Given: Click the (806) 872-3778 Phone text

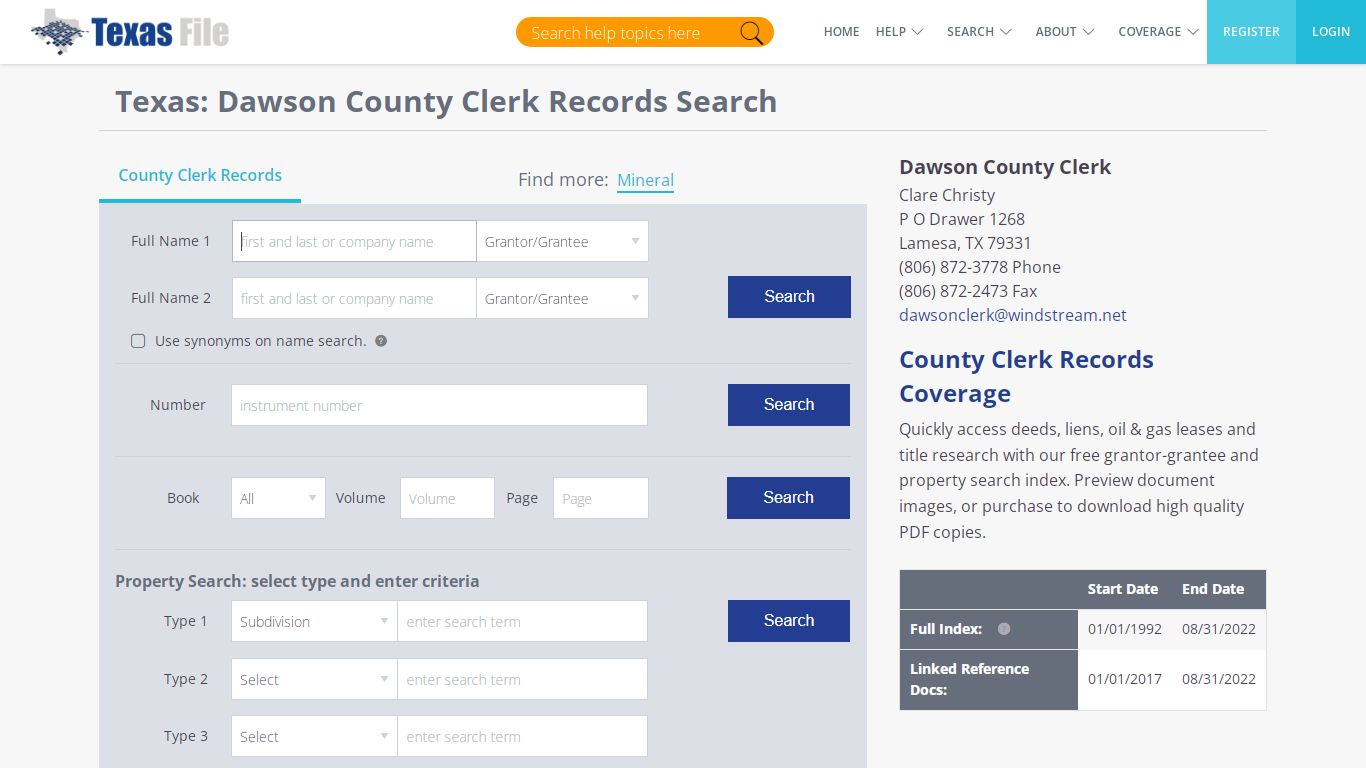Looking at the screenshot, I should tap(980, 267).
